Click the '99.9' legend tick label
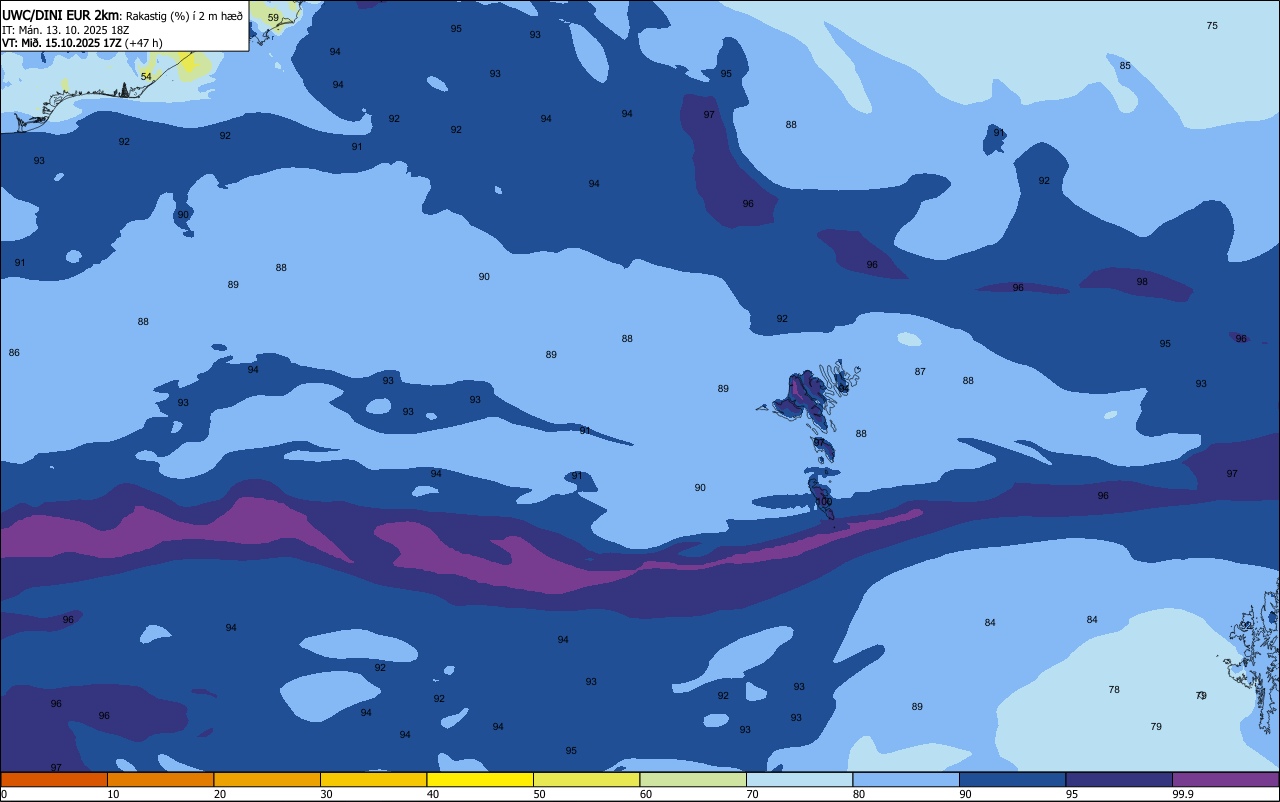This screenshot has width=1280, height=802. pos(1182,794)
